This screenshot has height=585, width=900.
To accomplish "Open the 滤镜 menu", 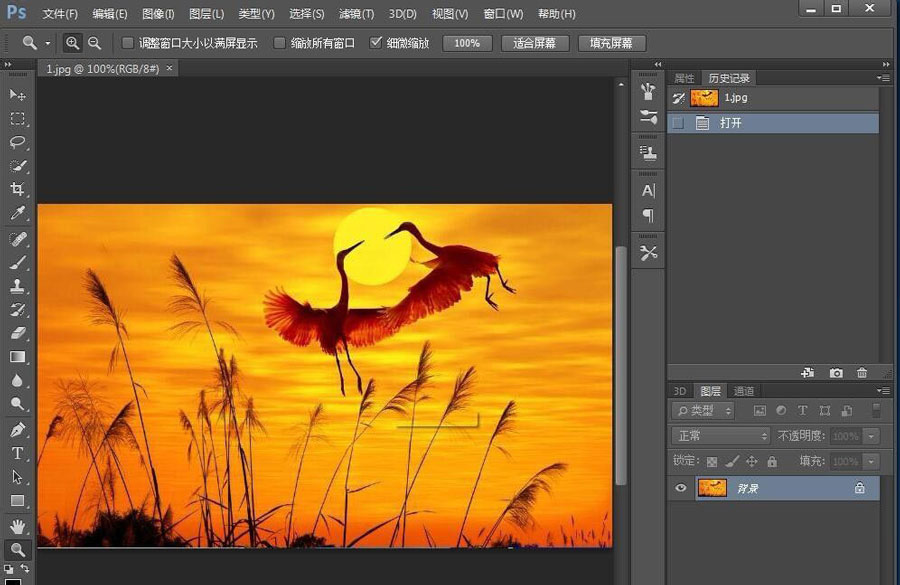I will tap(357, 14).
